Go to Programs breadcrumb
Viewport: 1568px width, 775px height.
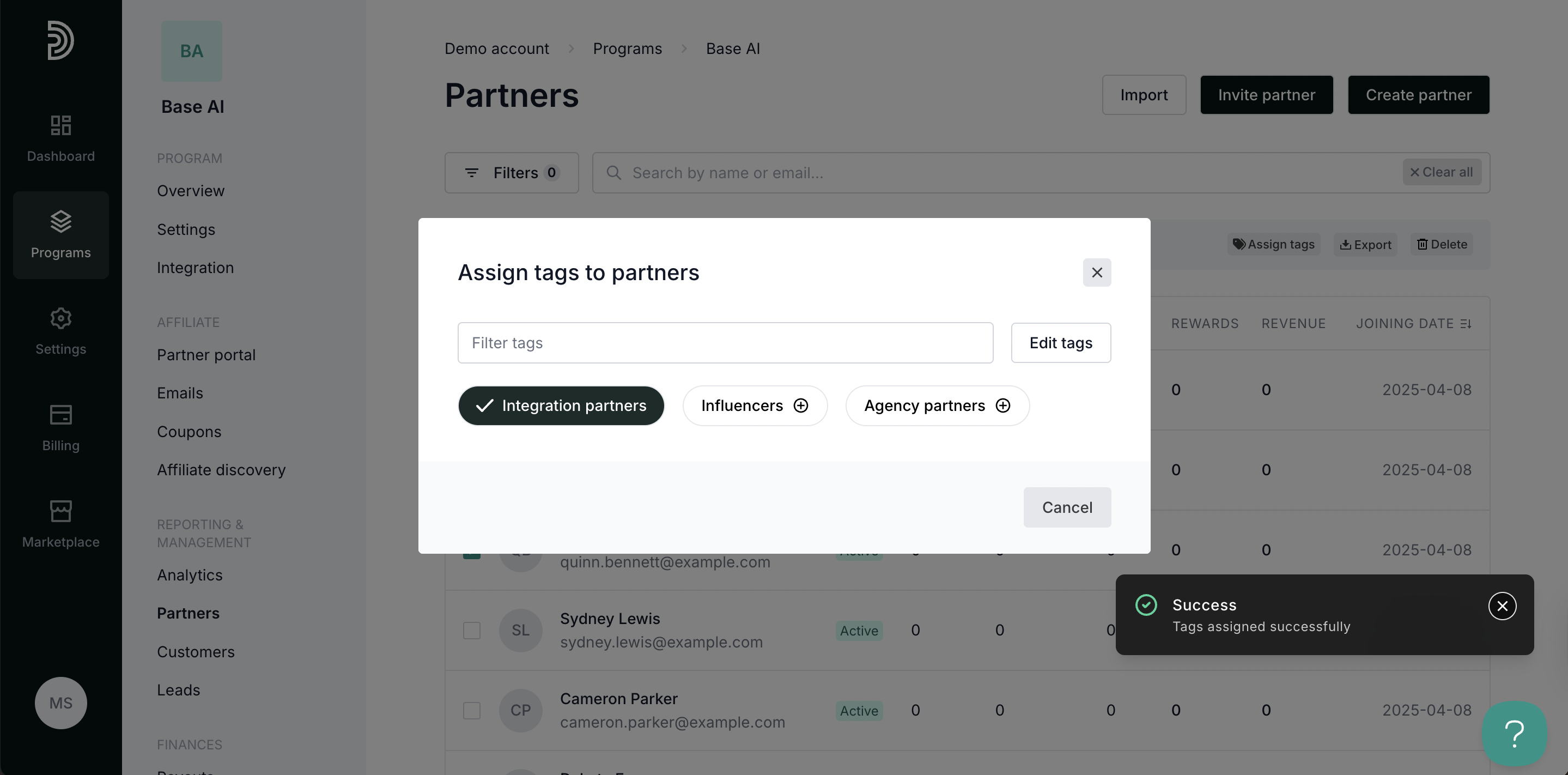pos(628,49)
